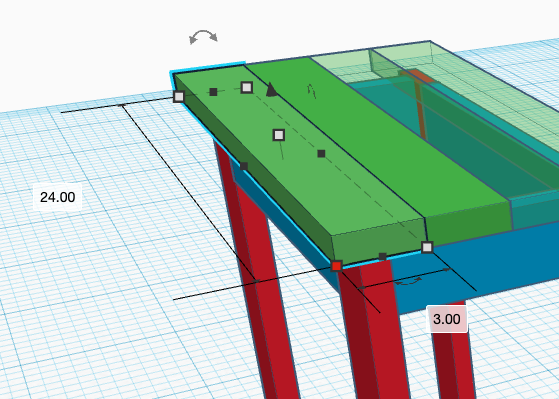
Task: Click the black mid-edge handle on the left side edge
Action: [244, 166]
